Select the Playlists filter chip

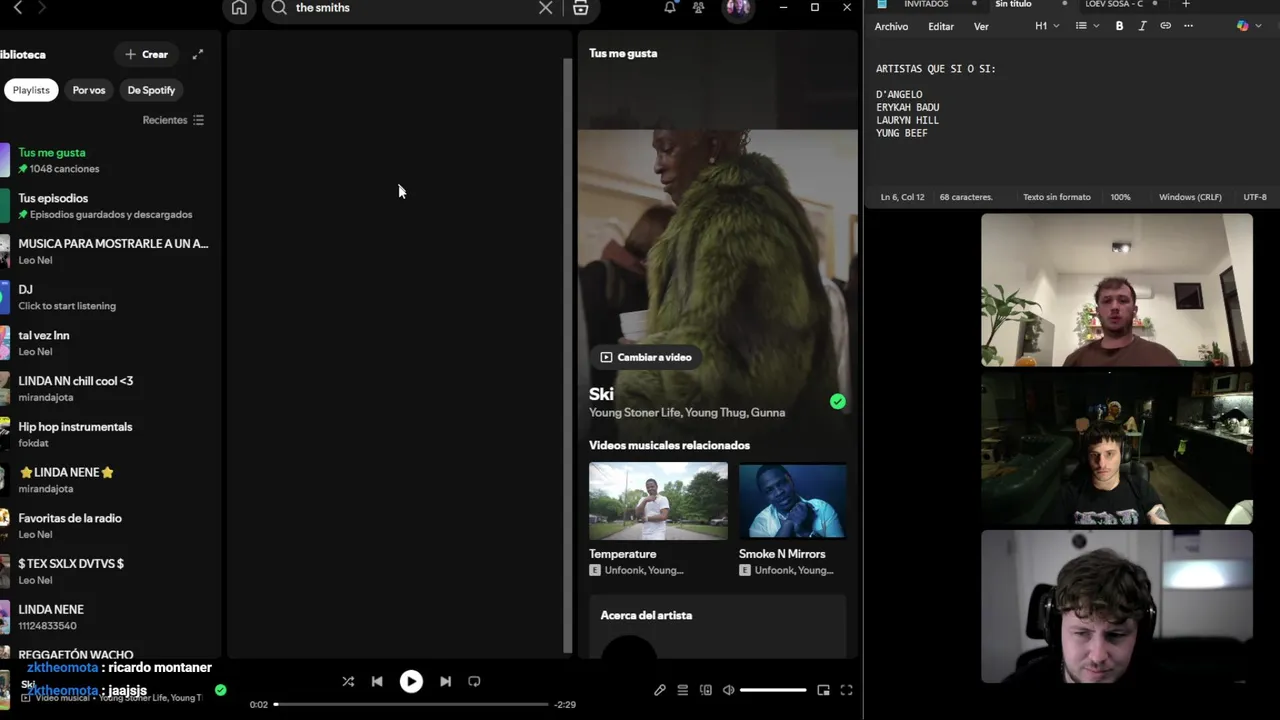pos(31,90)
